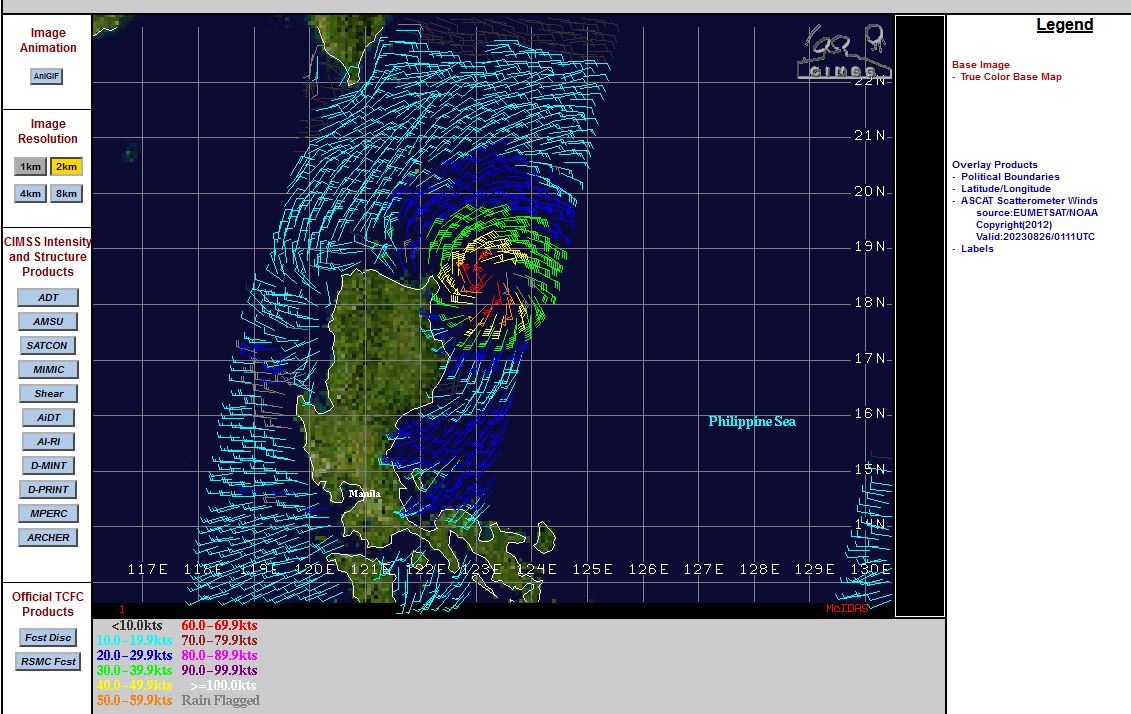Open the RSMC Fcst product
The image size is (1131, 714).
pyautogui.click(x=48, y=662)
